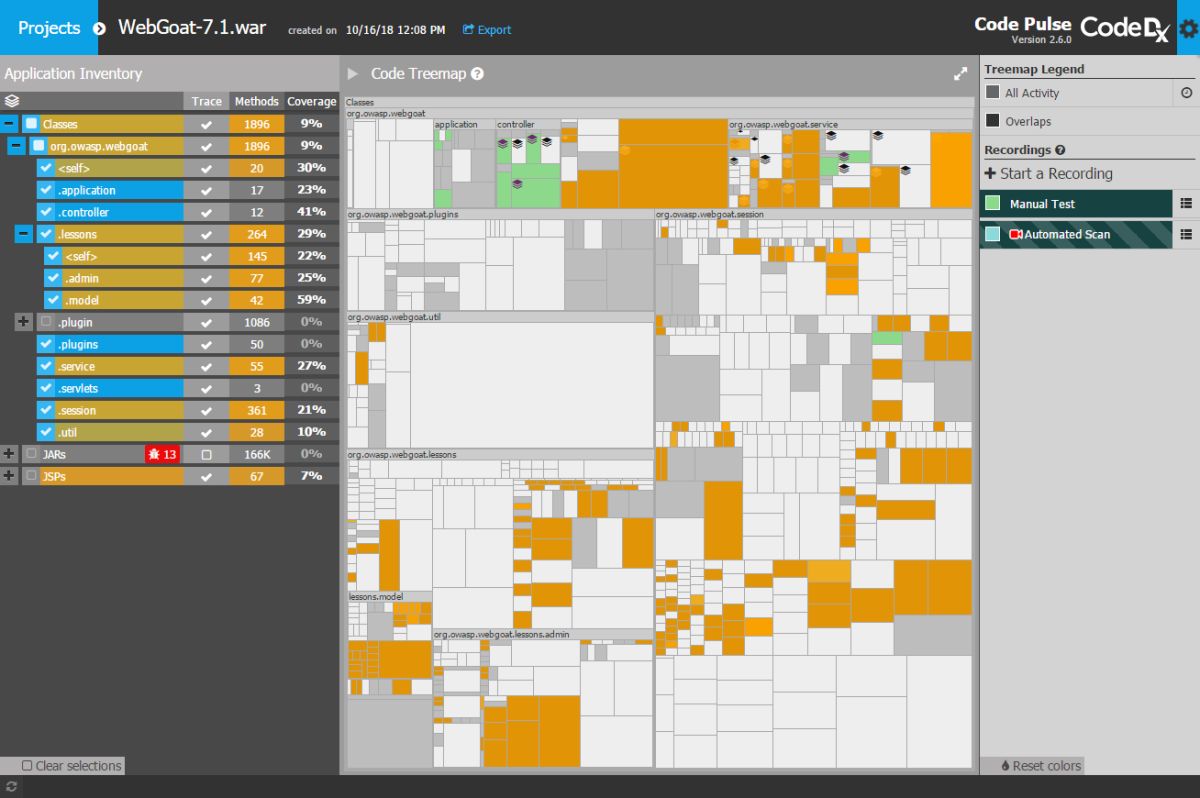
Task: Check the JSPs checkbox
Action: tap(32, 476)
